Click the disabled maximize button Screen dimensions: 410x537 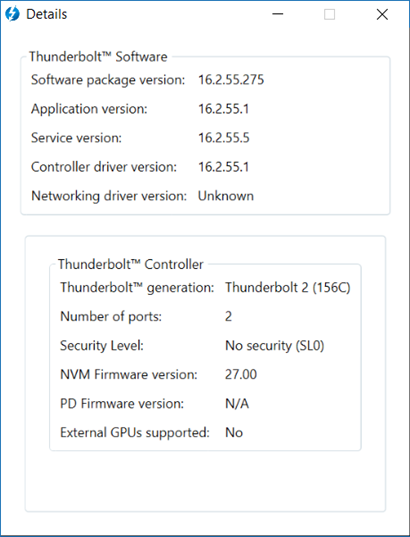pos(330,14)
